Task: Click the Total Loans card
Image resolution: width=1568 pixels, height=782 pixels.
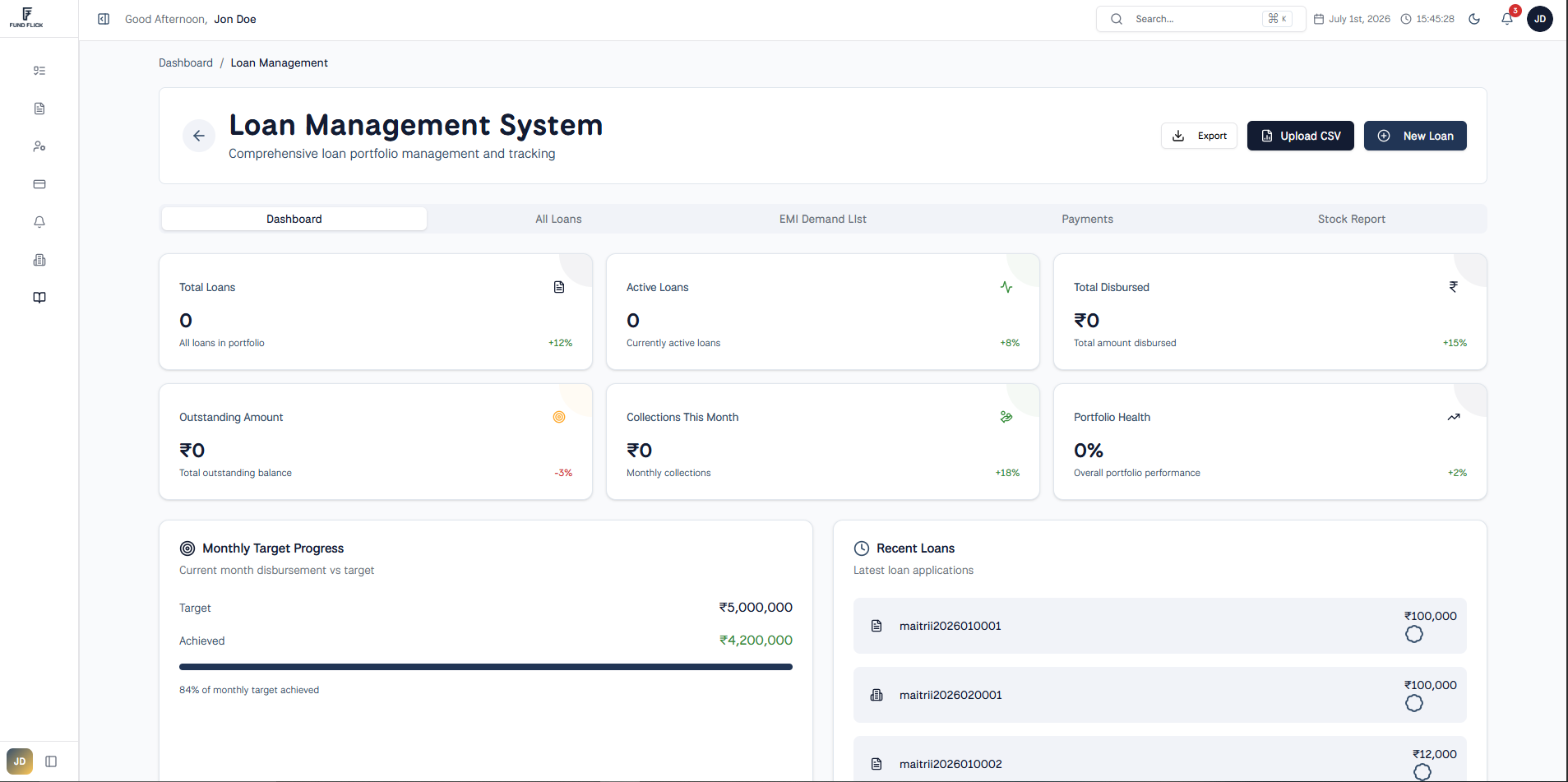Action: (x=376, y=312)
